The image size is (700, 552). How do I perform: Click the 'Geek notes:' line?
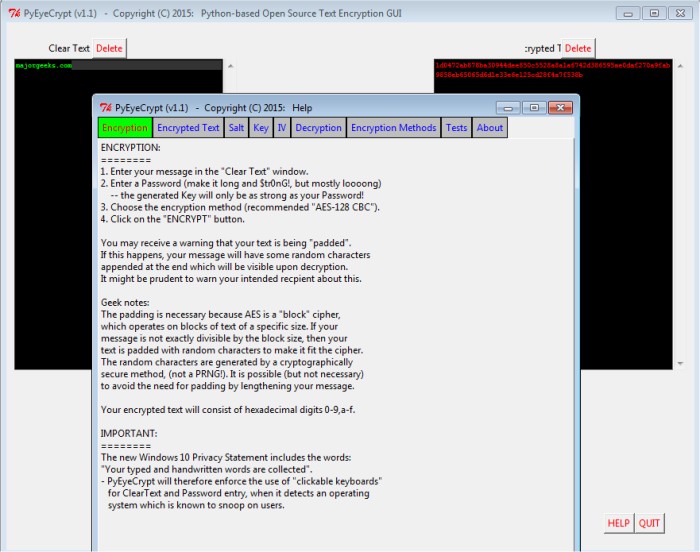click(125, 302)
